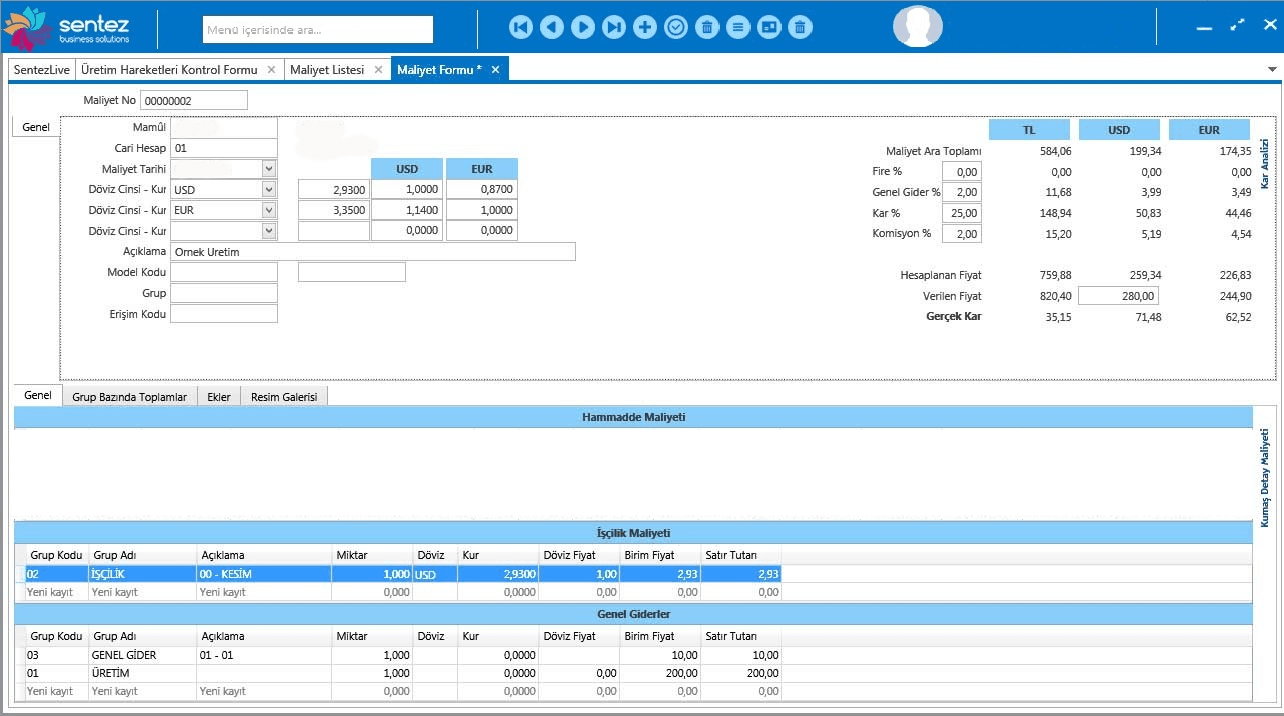Open USD Döviz Cinsi dropdown
The height and width of the screenshot is (716, 1284).
tap(268, 190)
